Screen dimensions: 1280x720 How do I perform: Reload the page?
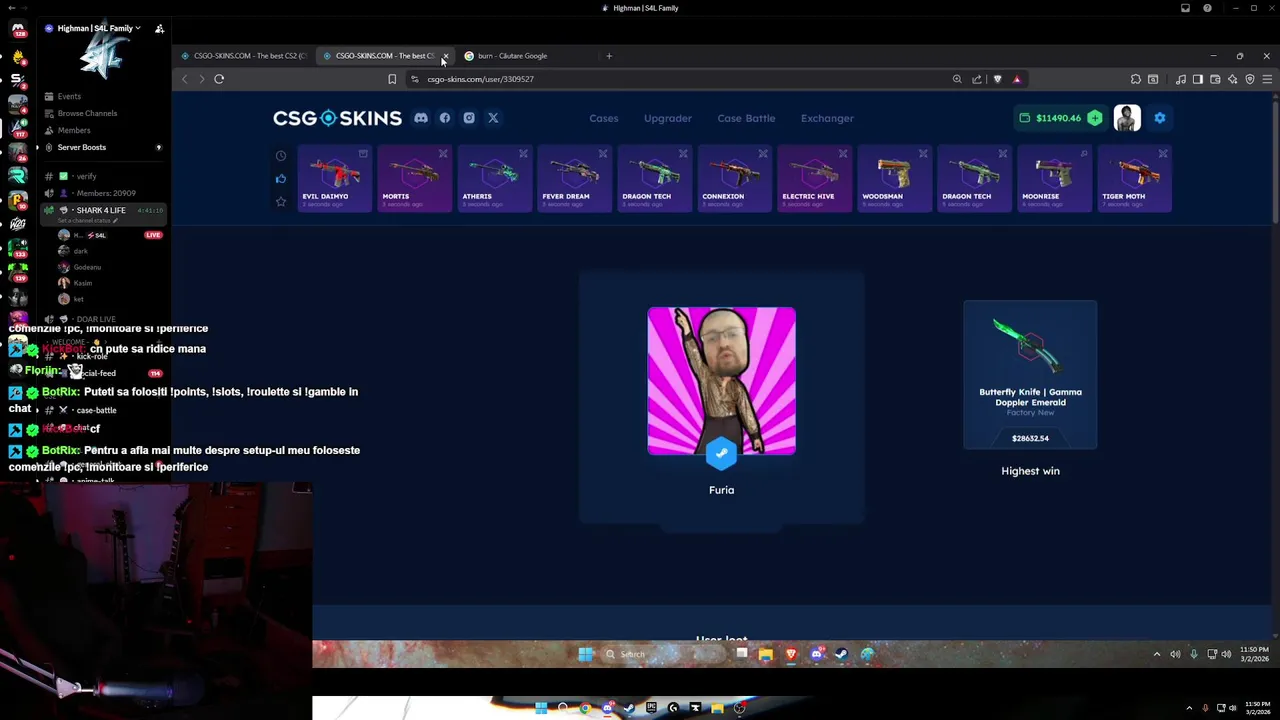(x=219, y=79)
